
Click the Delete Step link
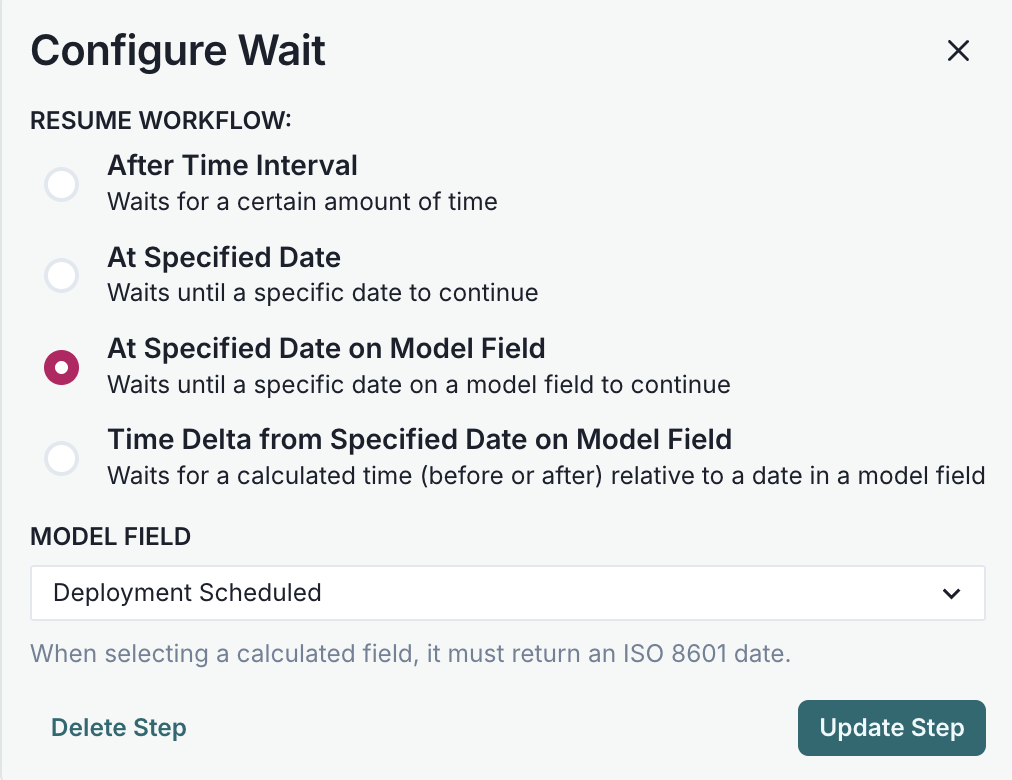click(x=118, y=728)
